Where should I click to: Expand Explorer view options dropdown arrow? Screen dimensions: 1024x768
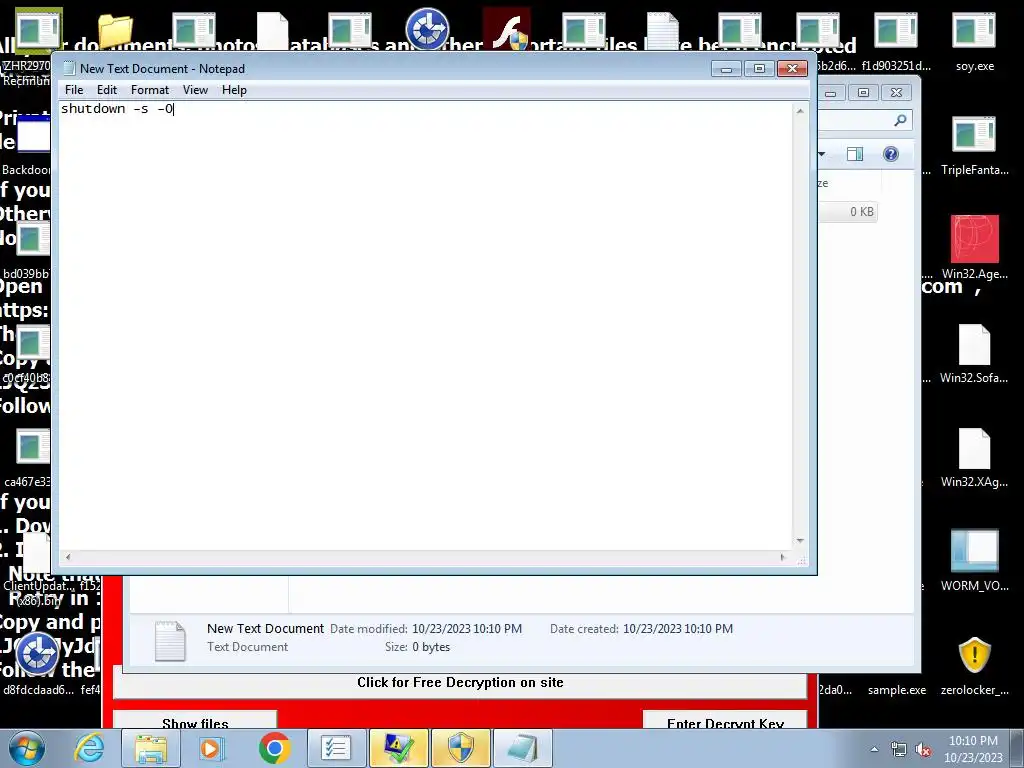pos(822,154)
